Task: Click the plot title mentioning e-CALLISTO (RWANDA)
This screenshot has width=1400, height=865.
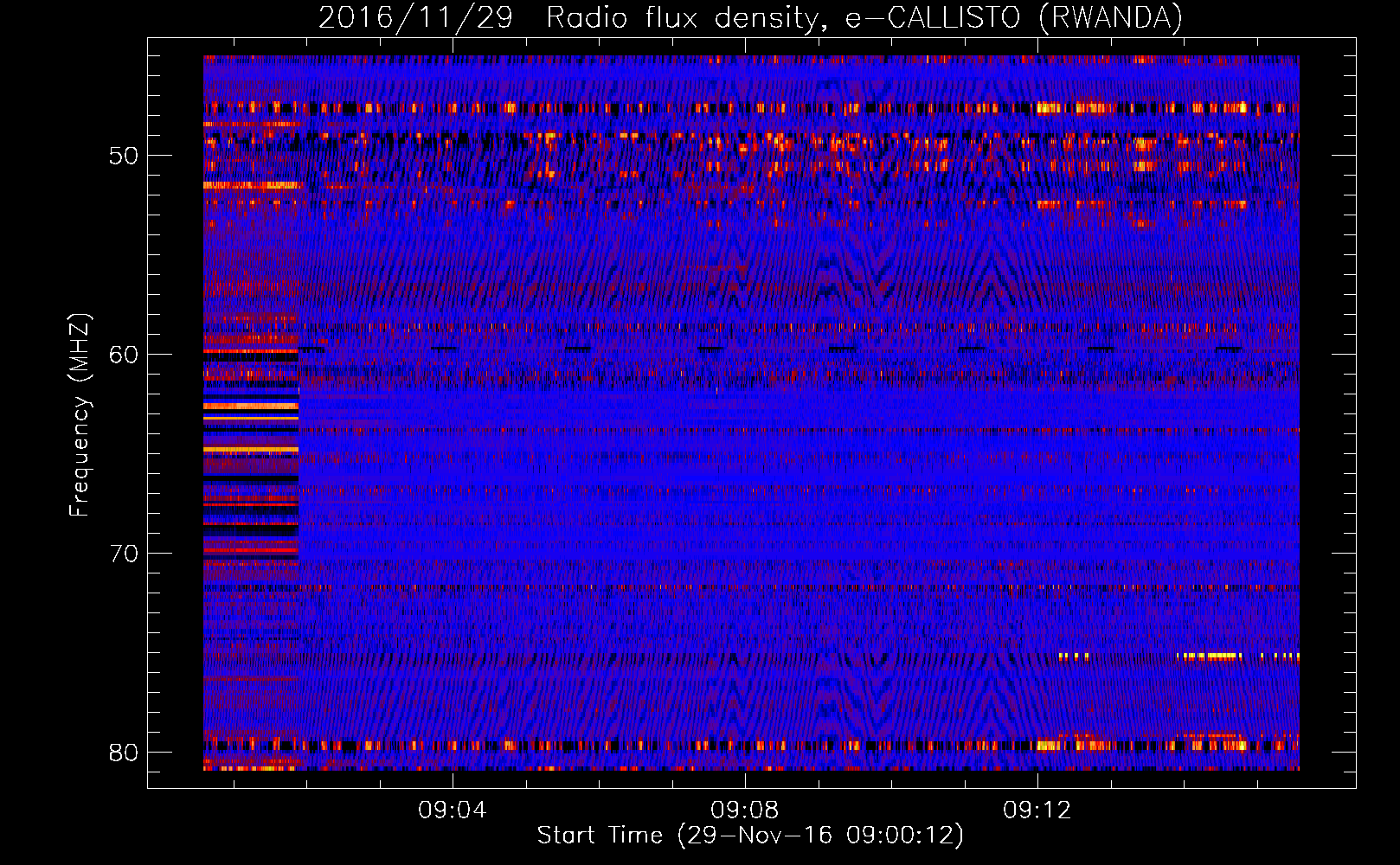Action: [750, 17]
